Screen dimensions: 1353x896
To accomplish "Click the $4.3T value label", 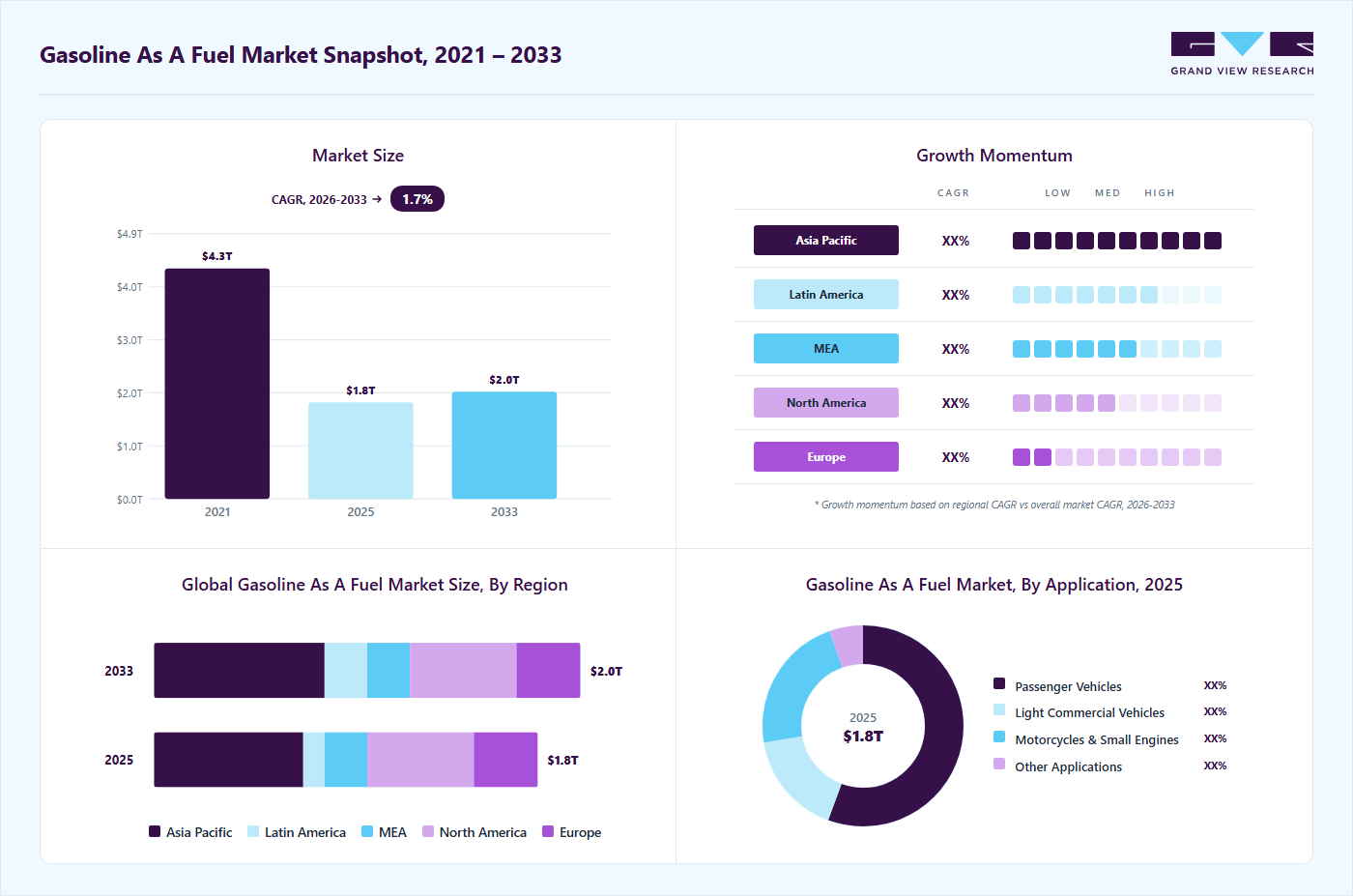I will tap(217, 256).
